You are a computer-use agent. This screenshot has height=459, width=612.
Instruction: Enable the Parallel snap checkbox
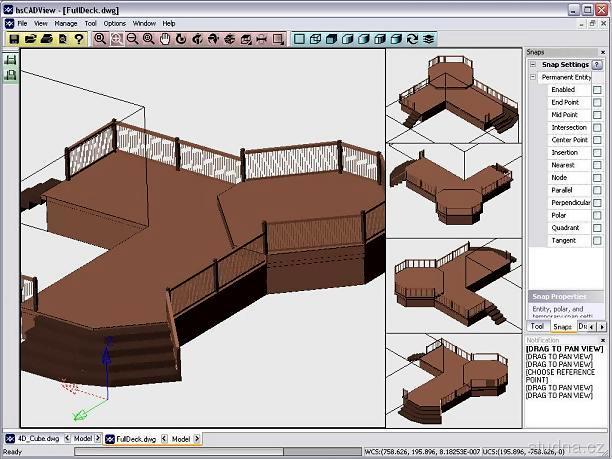tap(597, 190)
